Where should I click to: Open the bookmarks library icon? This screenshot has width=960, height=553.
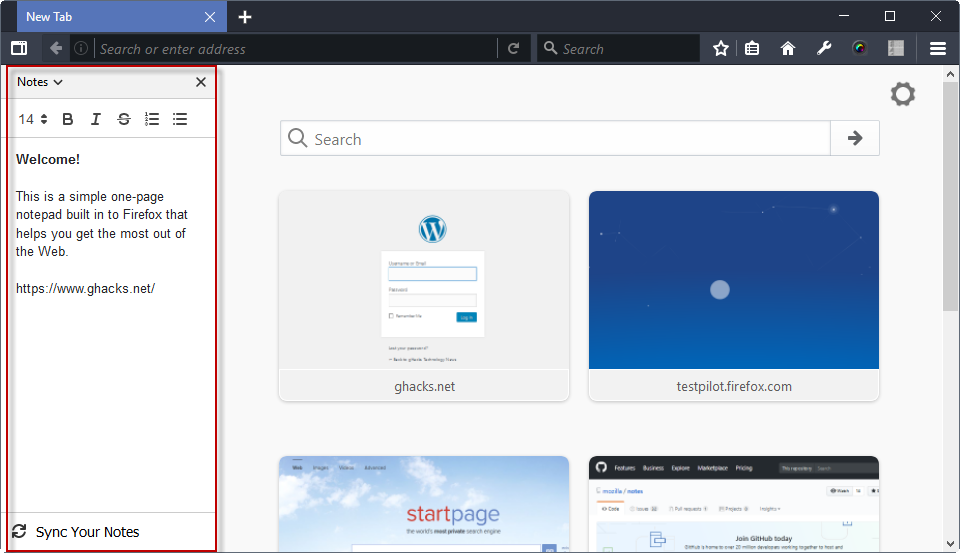pos(752,48)
